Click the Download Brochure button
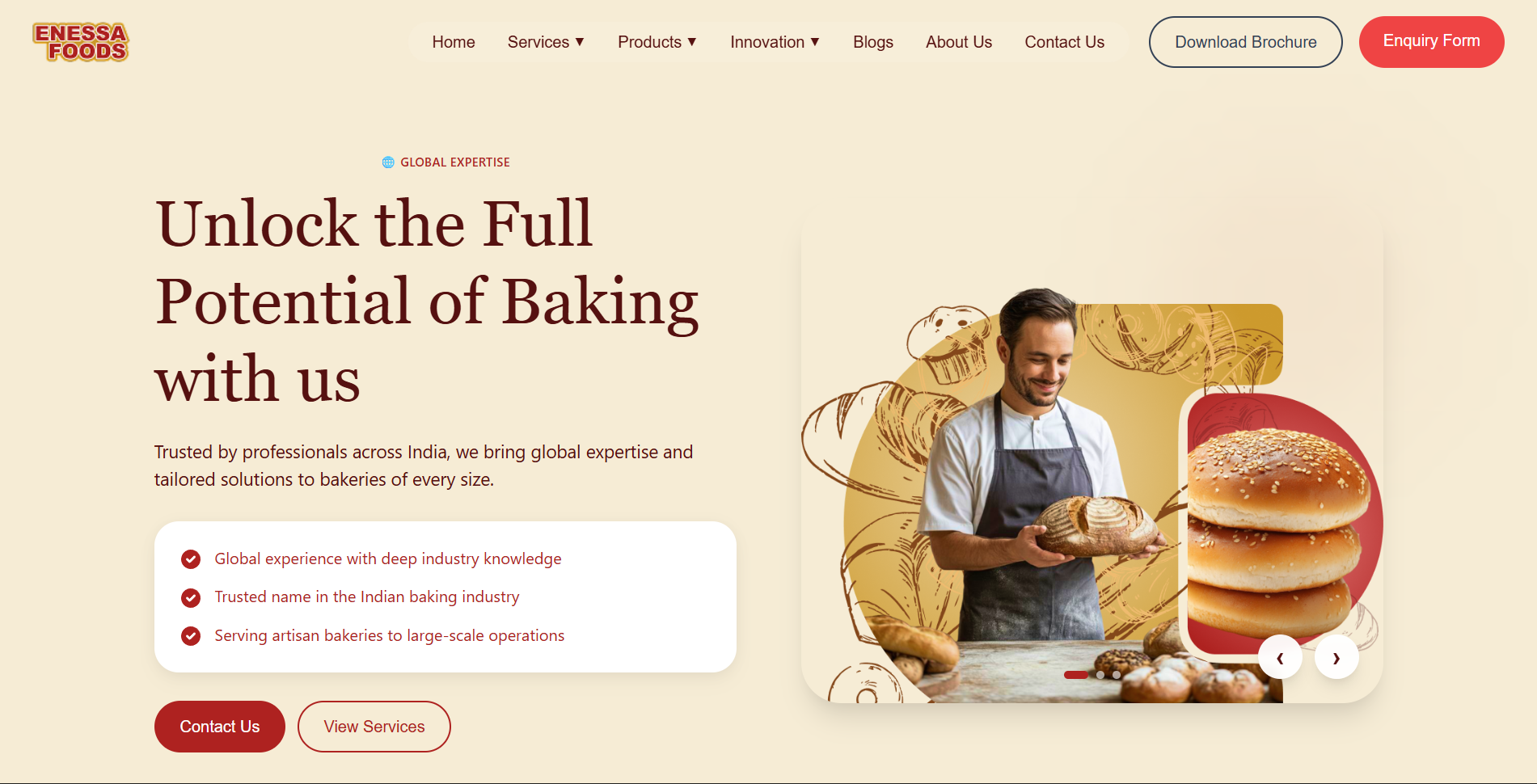Image resolution: width=1537 pixels, height=784 pixels. (x=1246, y=42)
